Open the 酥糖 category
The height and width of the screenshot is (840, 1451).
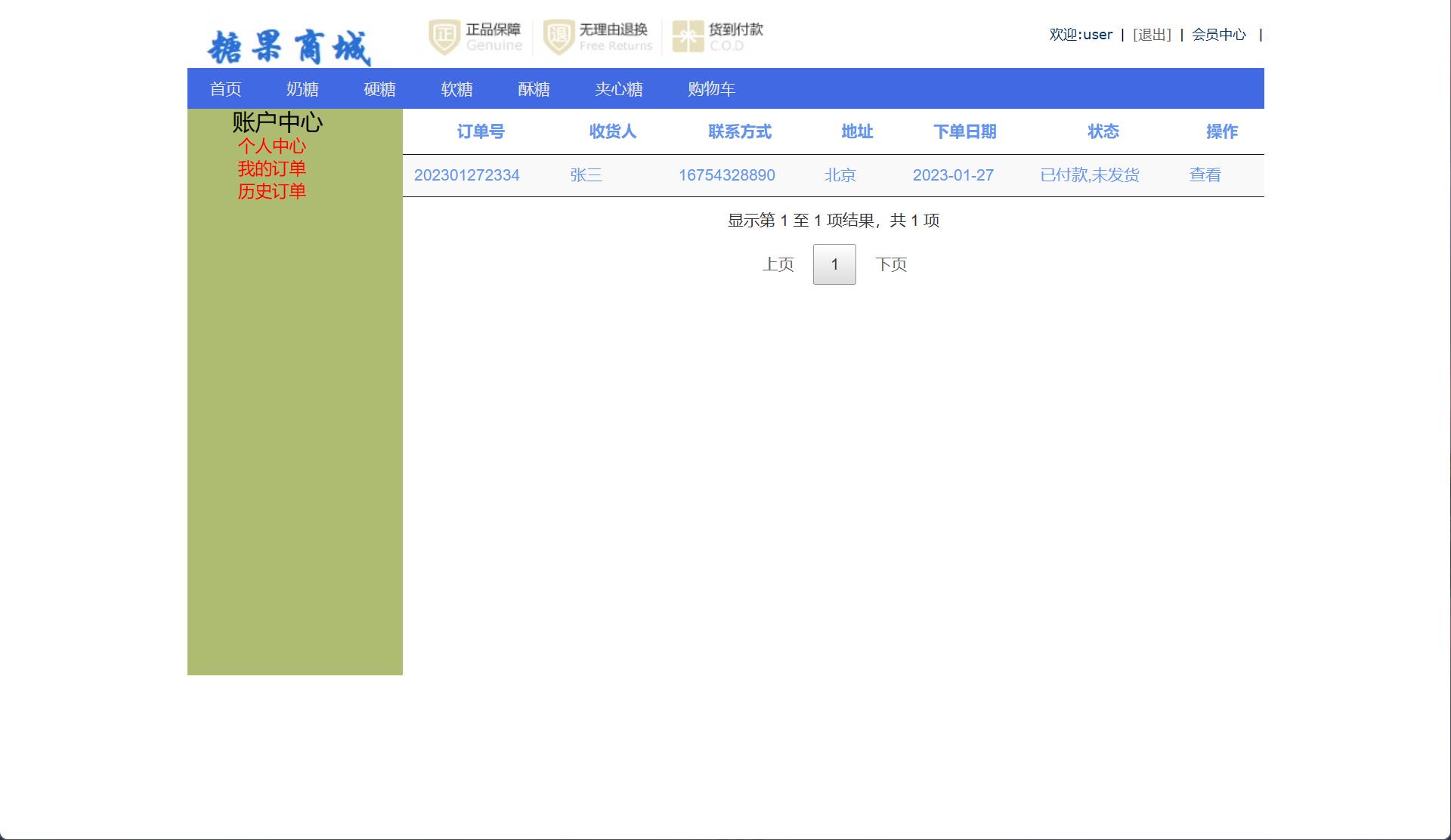[x=534, y=88]
